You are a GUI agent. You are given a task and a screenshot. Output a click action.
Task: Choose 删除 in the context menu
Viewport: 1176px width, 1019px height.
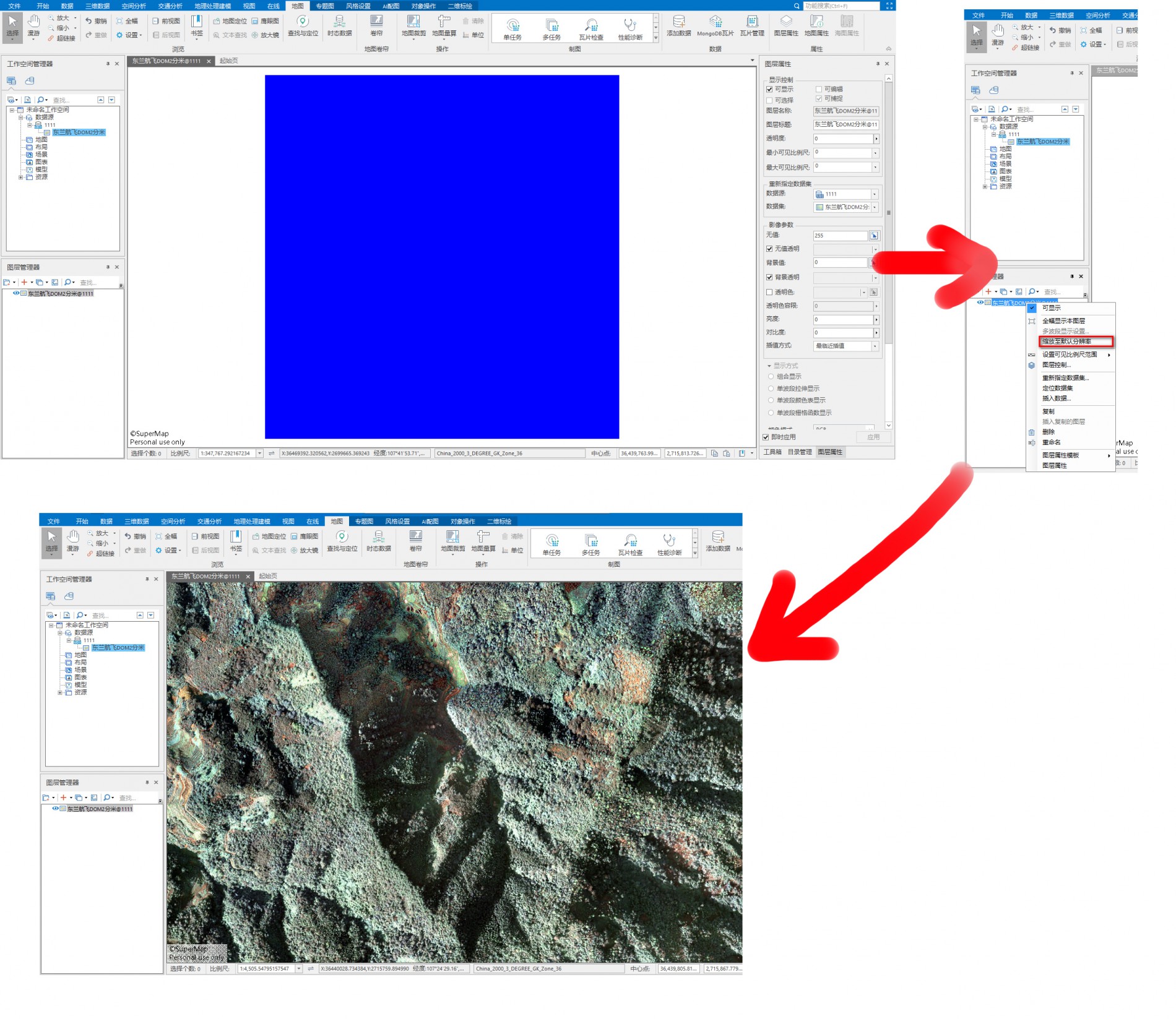point(1048,432)
